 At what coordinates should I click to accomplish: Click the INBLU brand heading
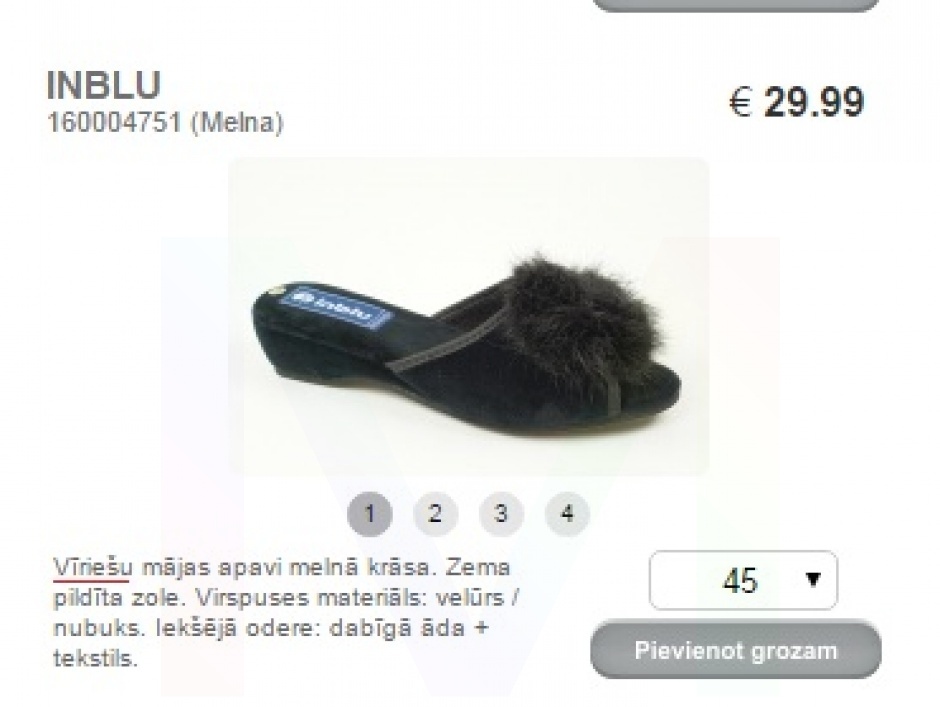(x=104, y=85)
